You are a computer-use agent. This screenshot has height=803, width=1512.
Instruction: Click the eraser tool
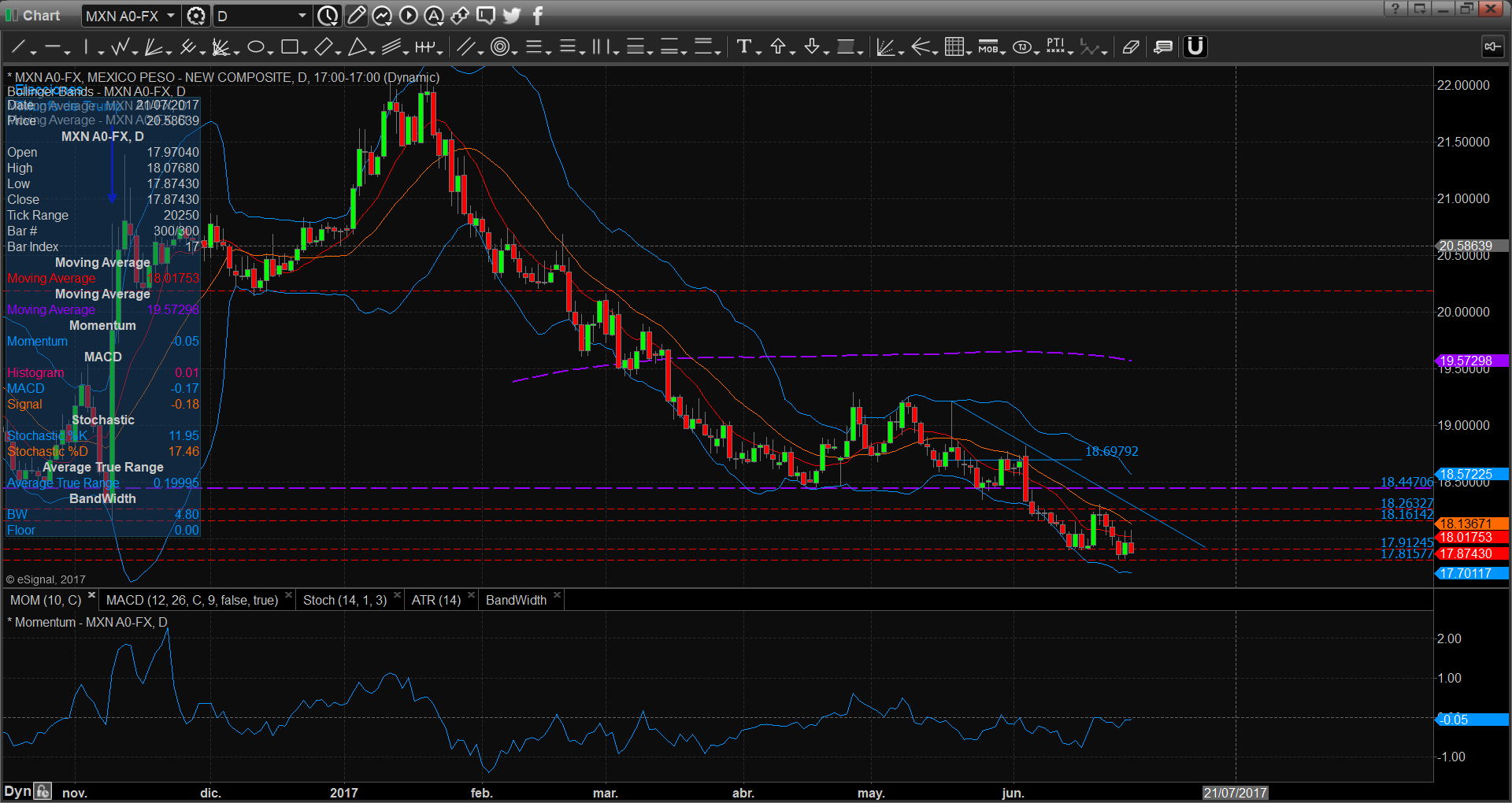1131,47
